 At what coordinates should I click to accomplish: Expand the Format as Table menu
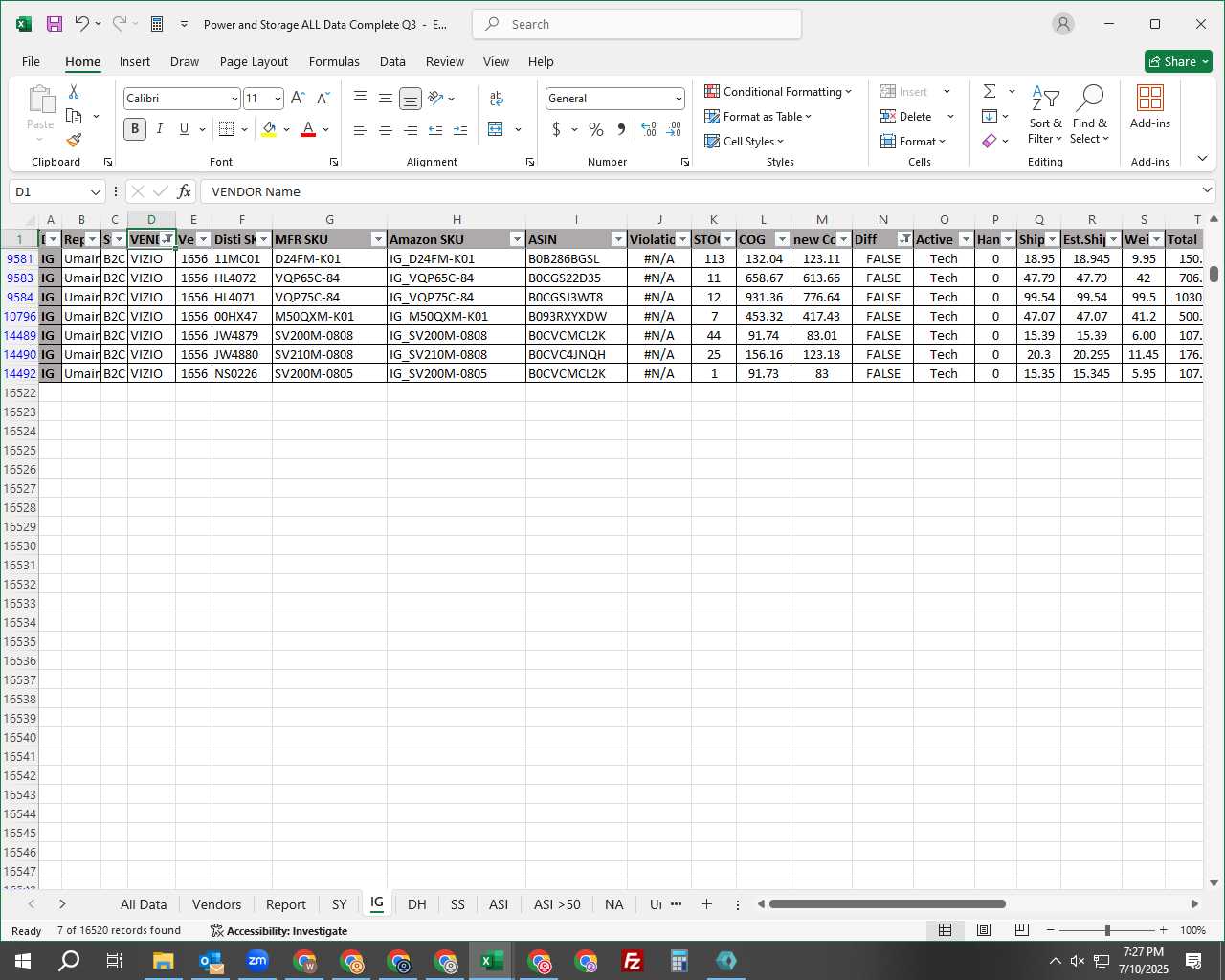[x=758, y=117]
